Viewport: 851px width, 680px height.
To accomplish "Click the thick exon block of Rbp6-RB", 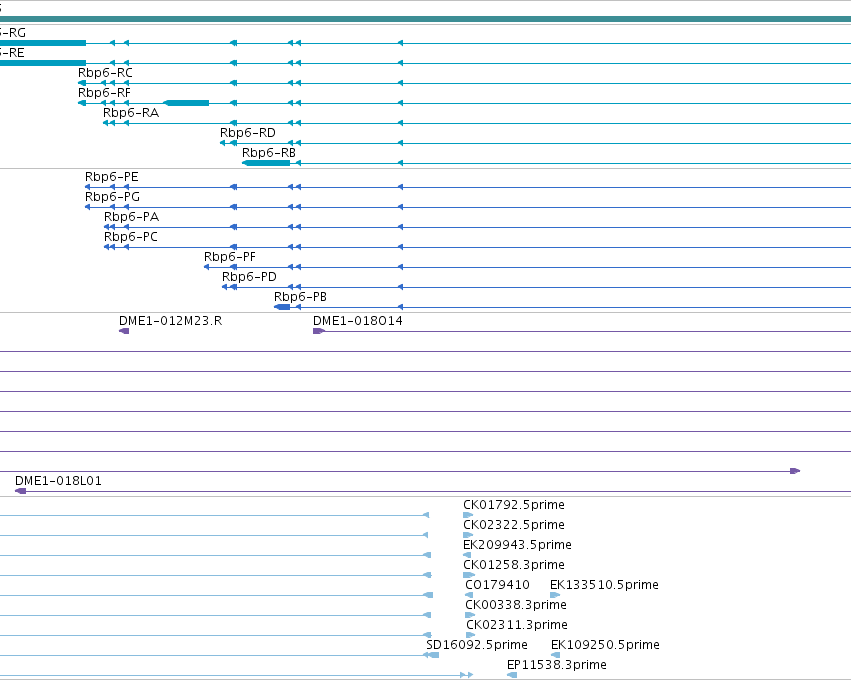I will coord(266,163).
